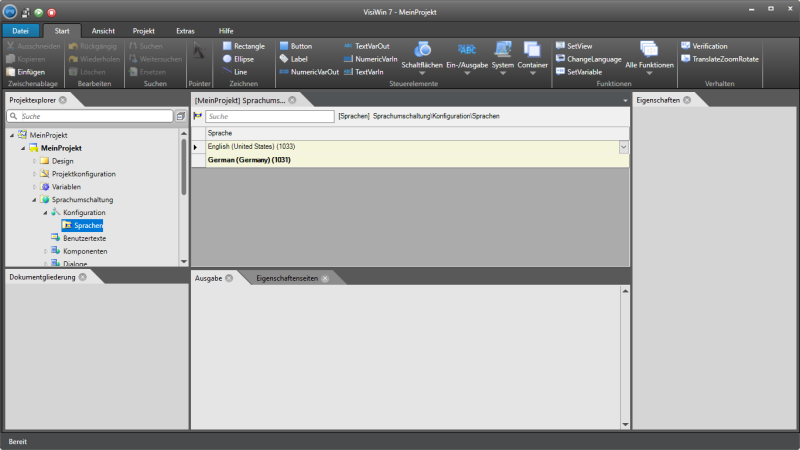Open the Datei menu
Image resolution: width=800 pixels, height=450 pixels.
[20, 31]
